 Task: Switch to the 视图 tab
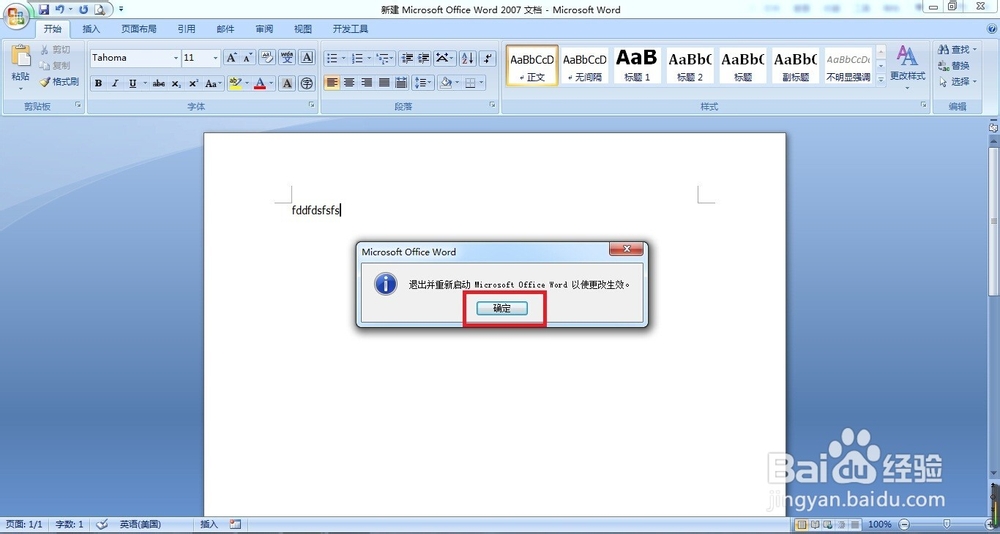click(x=303, y=29)
